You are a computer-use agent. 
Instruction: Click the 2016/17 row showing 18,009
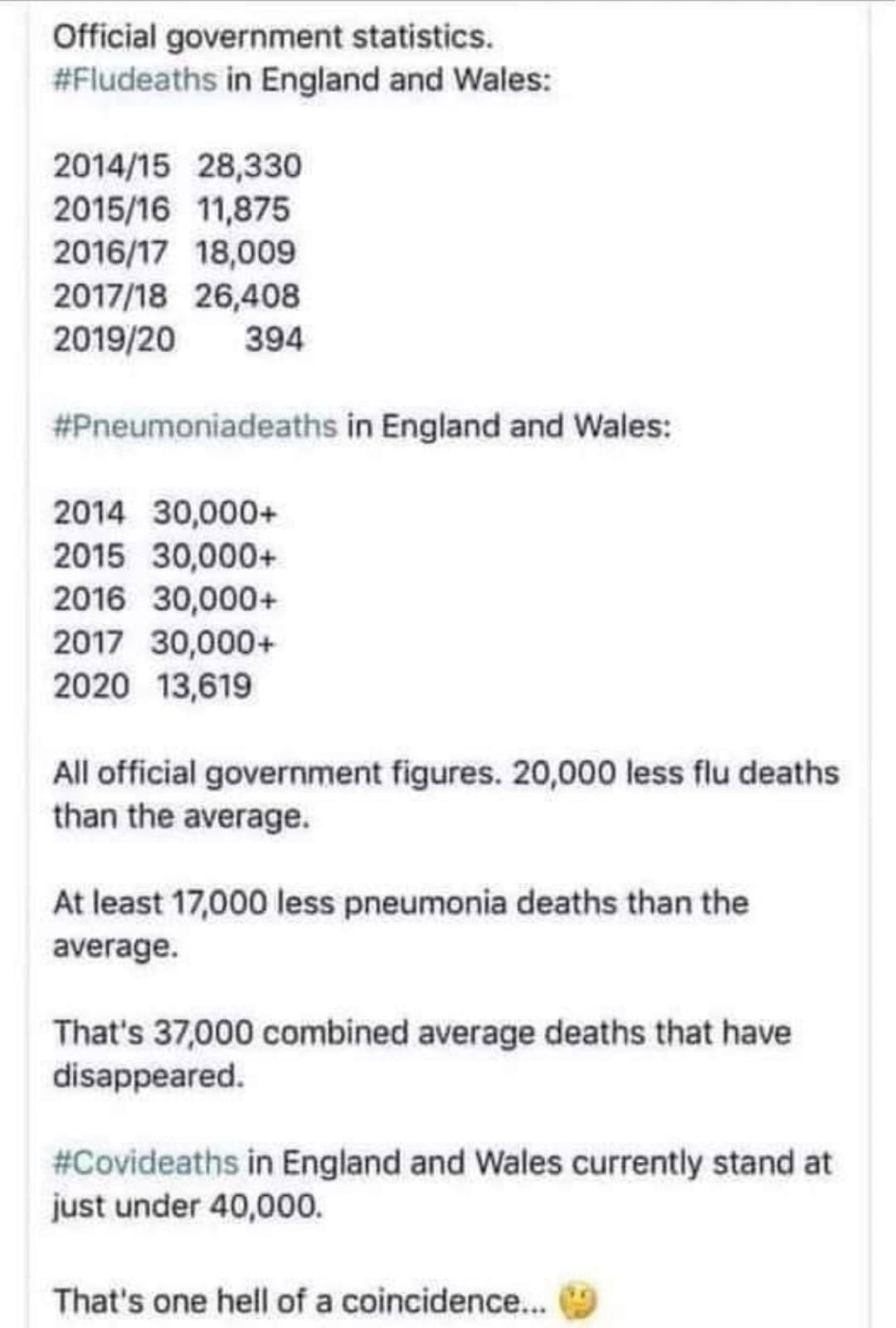click(174, 252)
